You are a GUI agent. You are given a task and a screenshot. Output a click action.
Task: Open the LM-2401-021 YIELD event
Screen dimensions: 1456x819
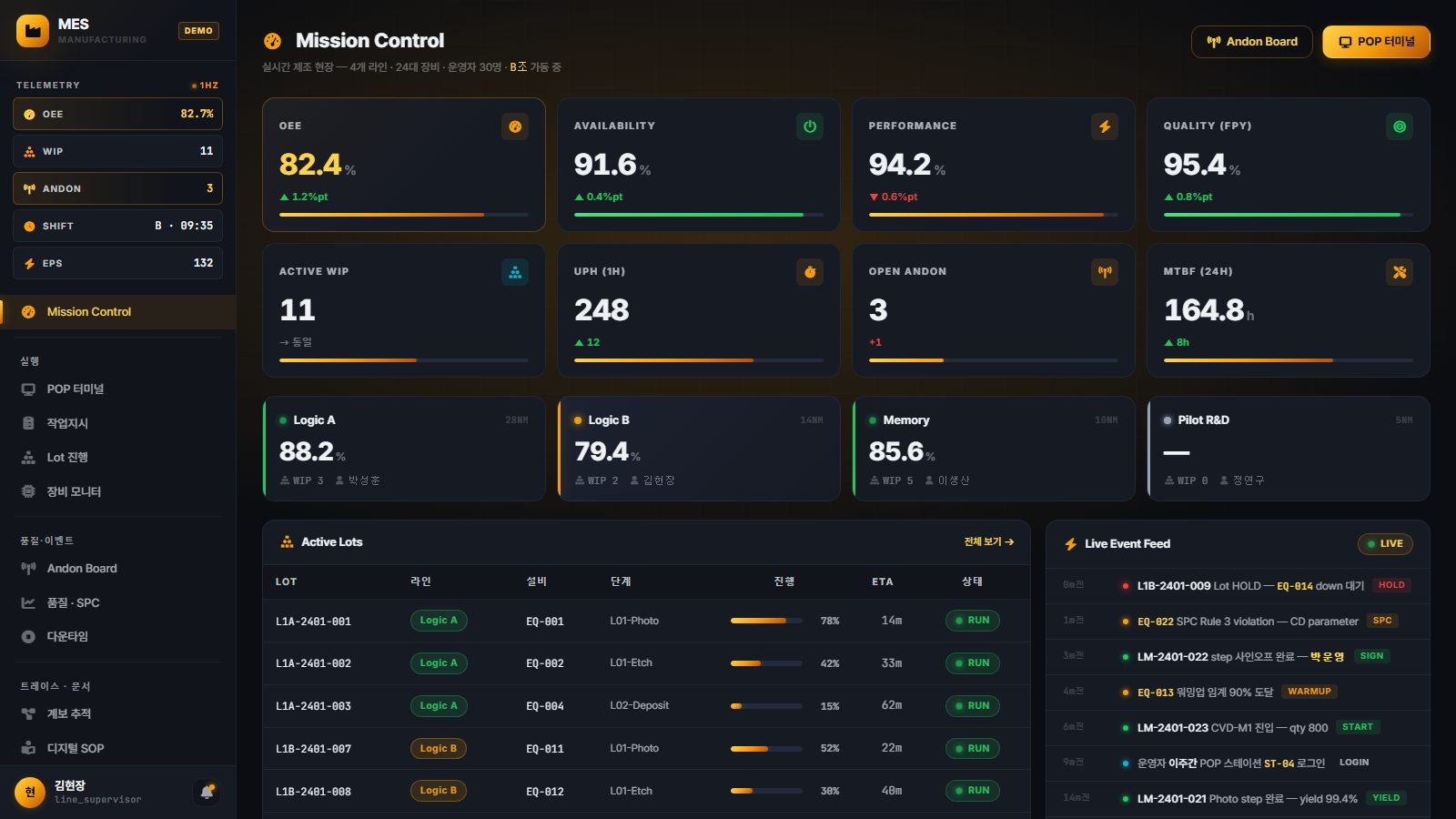coord(1238,798)
